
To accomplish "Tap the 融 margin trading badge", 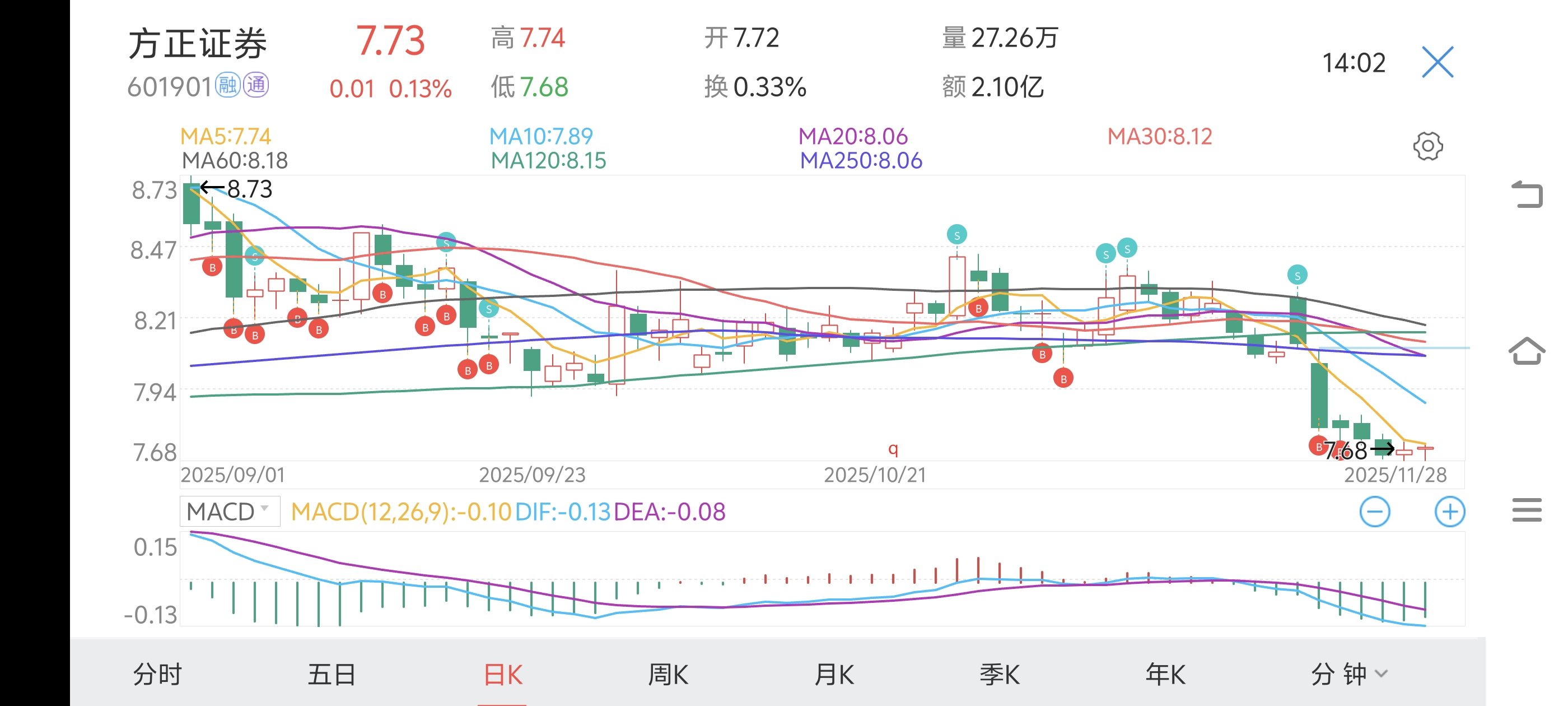I will tap(228, 86).
